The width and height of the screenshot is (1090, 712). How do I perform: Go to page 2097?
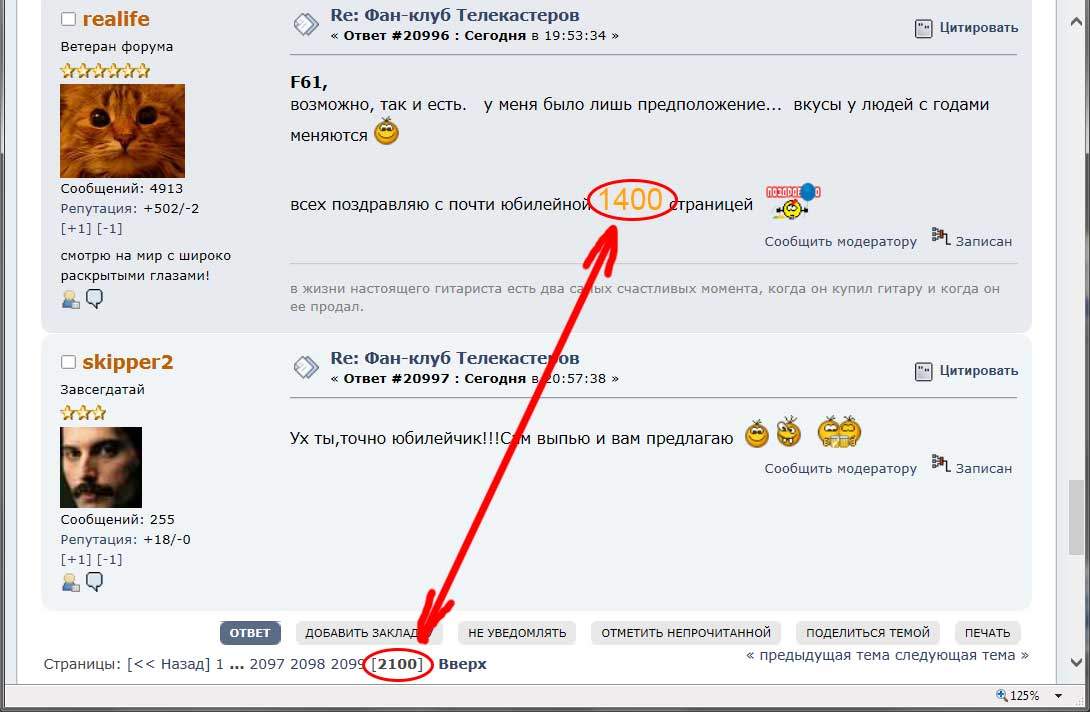pyautogui.click(x=267, y=664)
